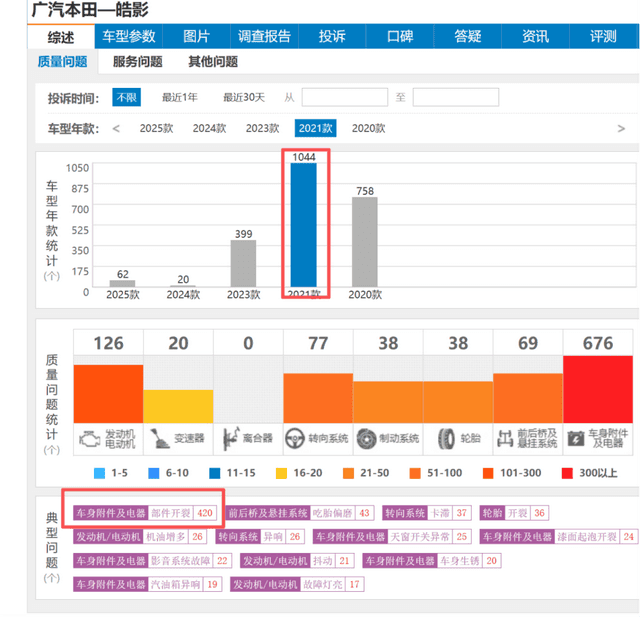Open the 机油增多 26 issue tag
The width and height of the screenshot is (640, 617).
click(175, 537)
